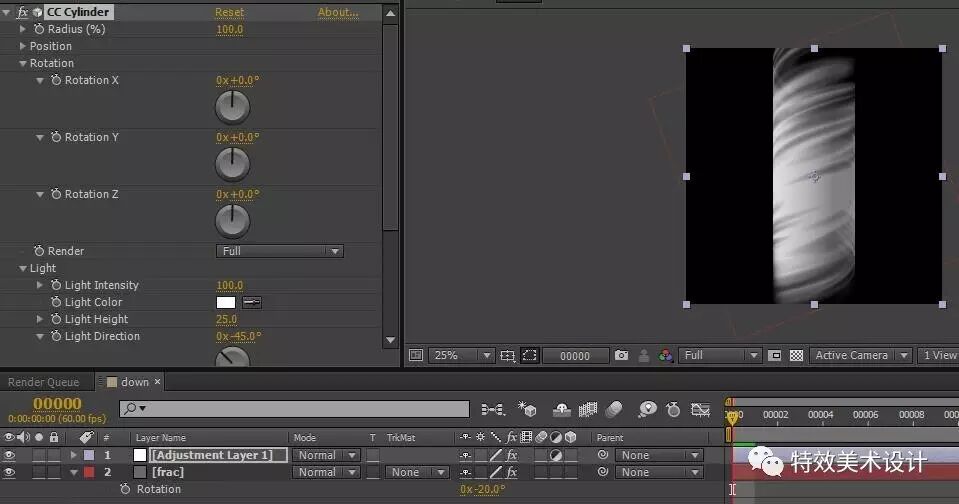Toggle the auto-keyframe stopwatch icon
959x504 pixels.
pyautogui.click(x=673, y=409)
